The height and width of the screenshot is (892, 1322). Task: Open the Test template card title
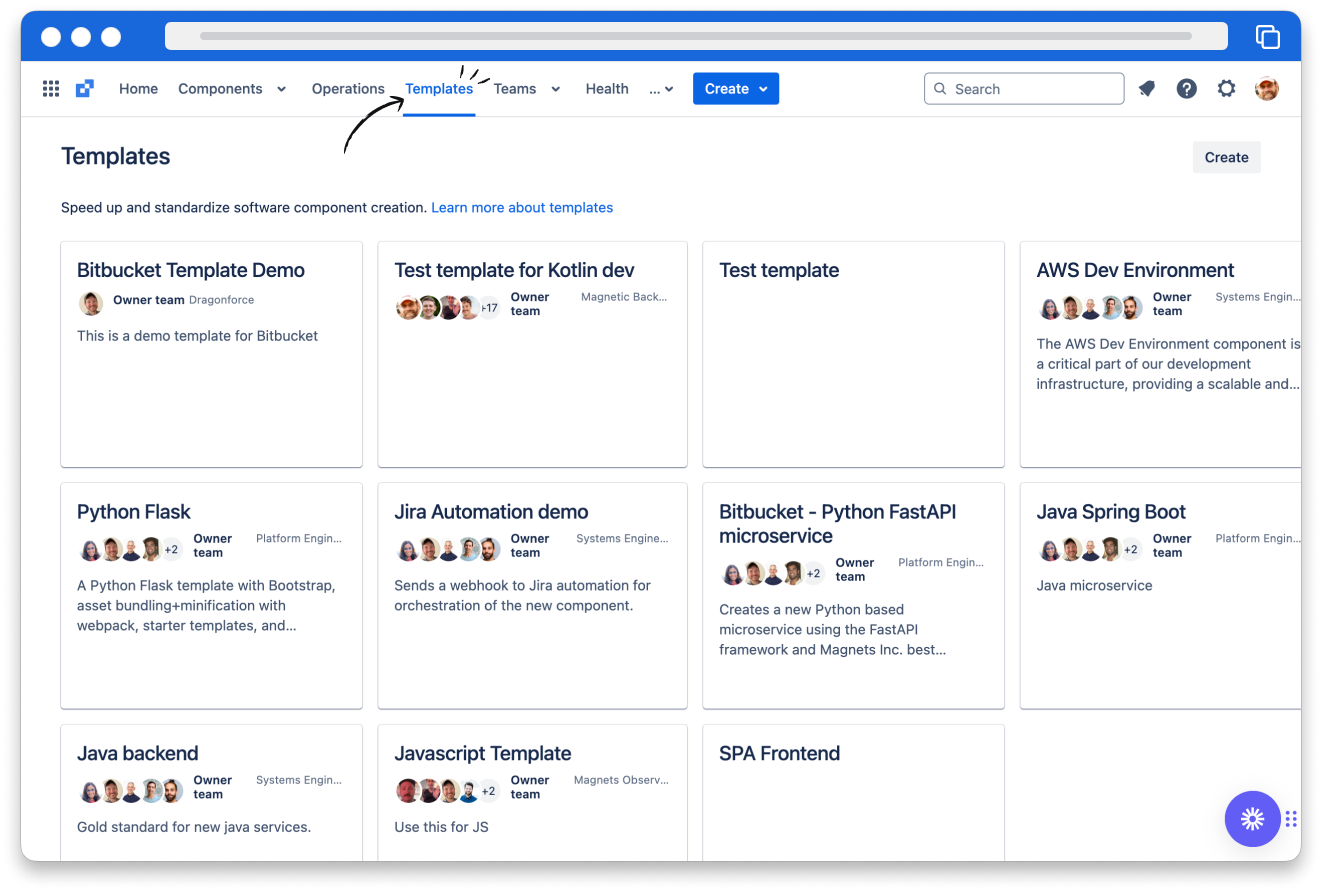pyautogui.click(x=779, y=270)
